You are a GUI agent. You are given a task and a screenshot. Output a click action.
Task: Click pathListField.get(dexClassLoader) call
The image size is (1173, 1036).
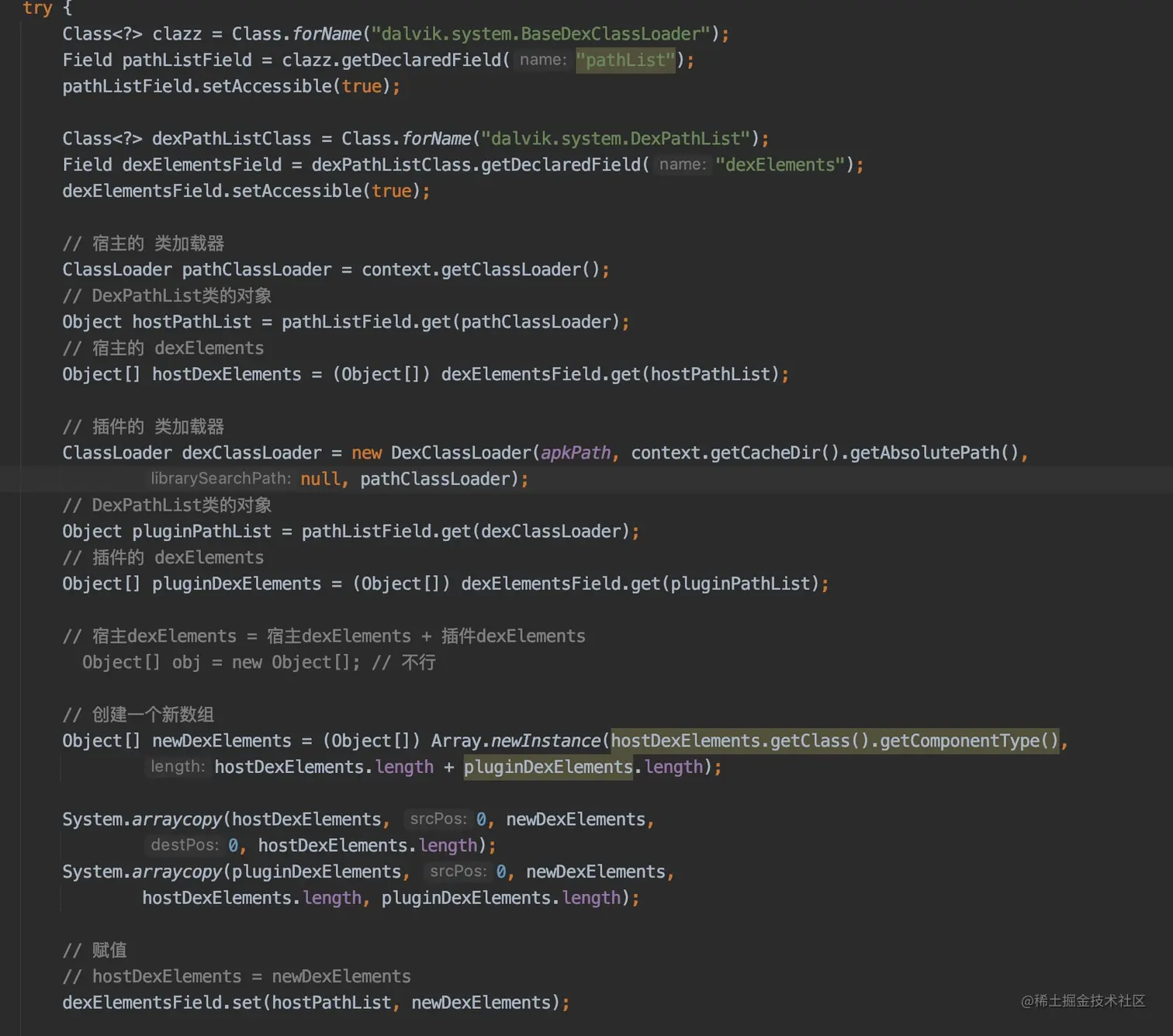pos(465,532)
